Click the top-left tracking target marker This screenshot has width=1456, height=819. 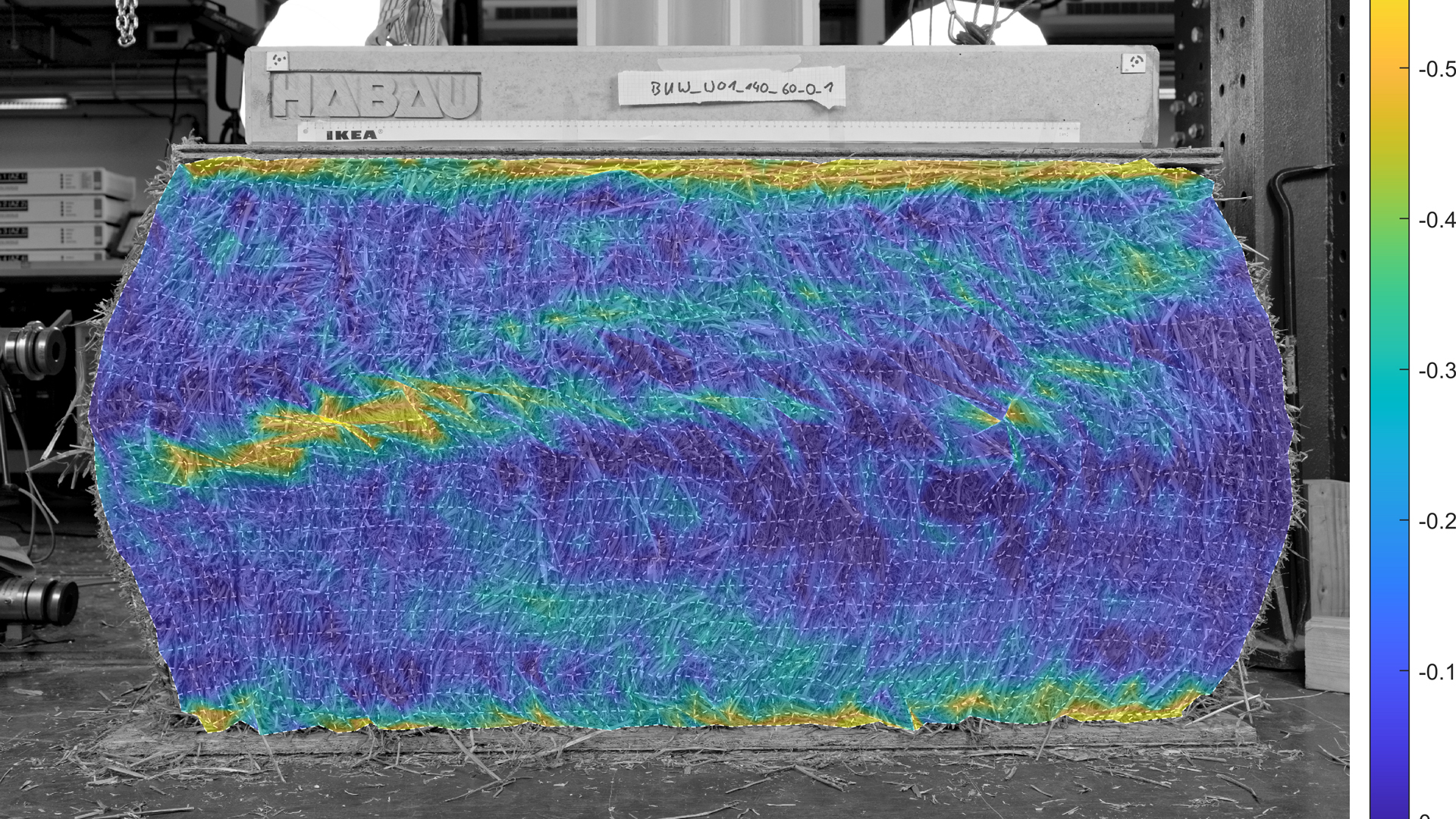(x=278, y=60)
